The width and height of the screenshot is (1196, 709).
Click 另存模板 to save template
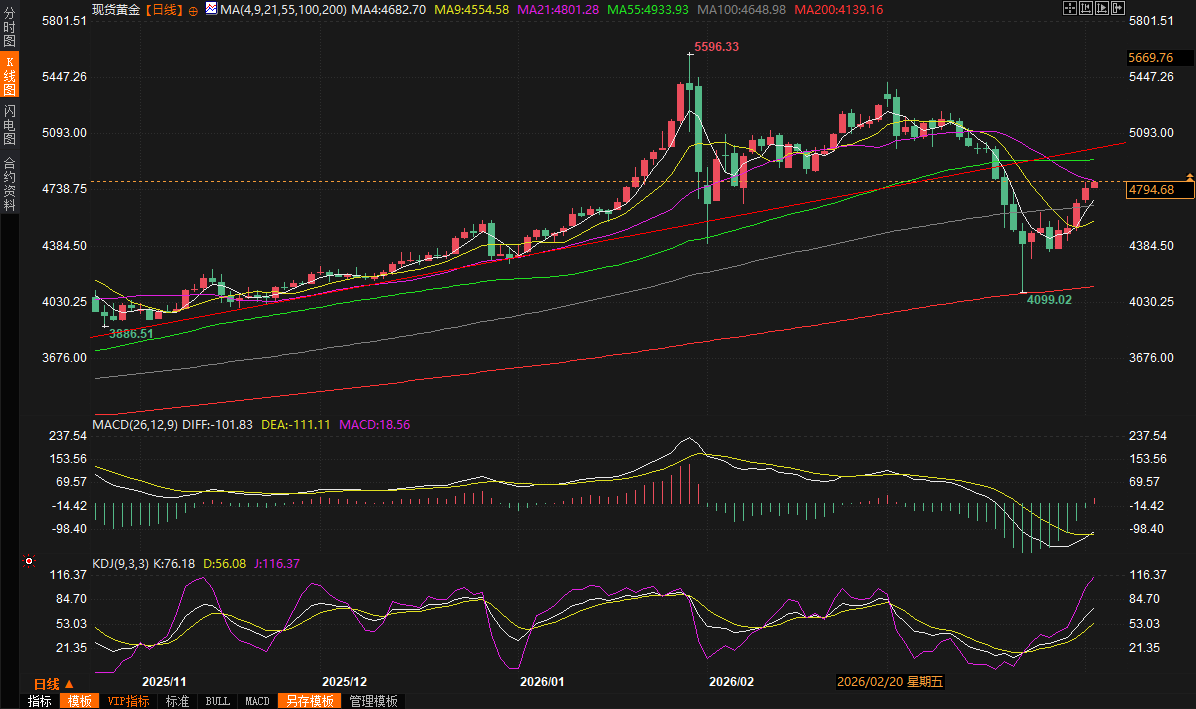click(310, 701)
